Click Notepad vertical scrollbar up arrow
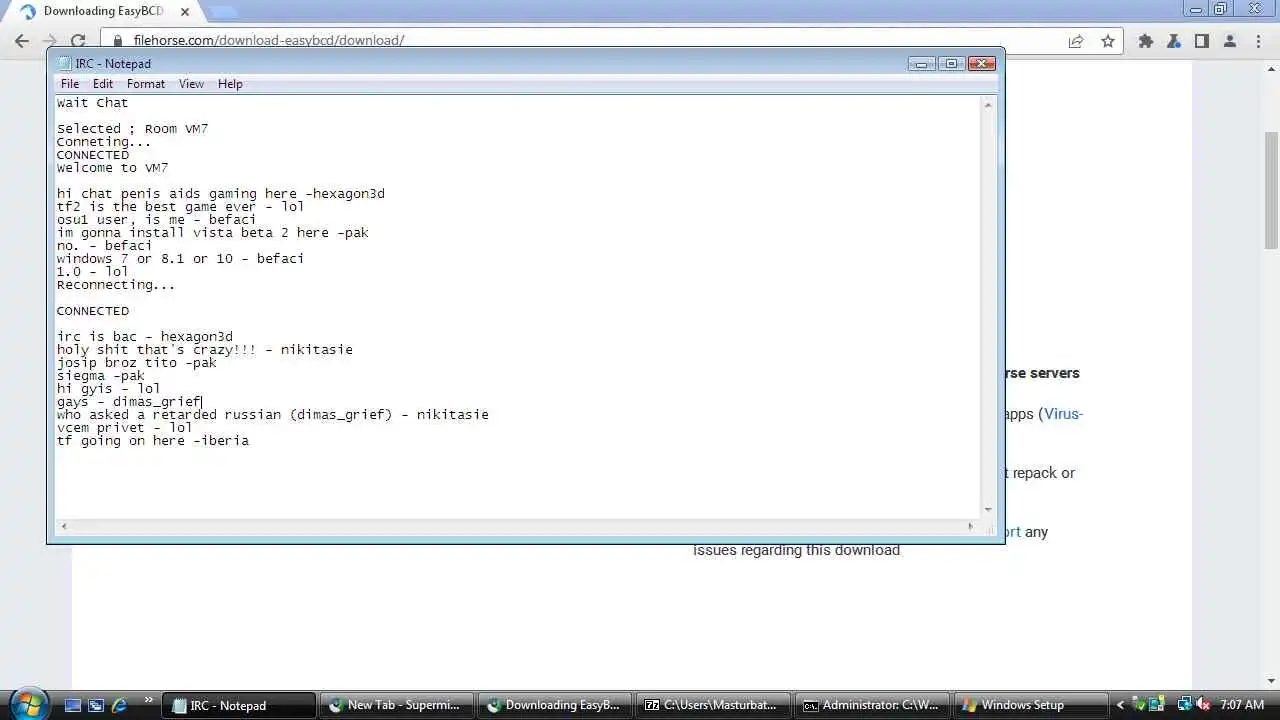Image resolution: width=1280 pixels, height=720 pixels. 989,104
